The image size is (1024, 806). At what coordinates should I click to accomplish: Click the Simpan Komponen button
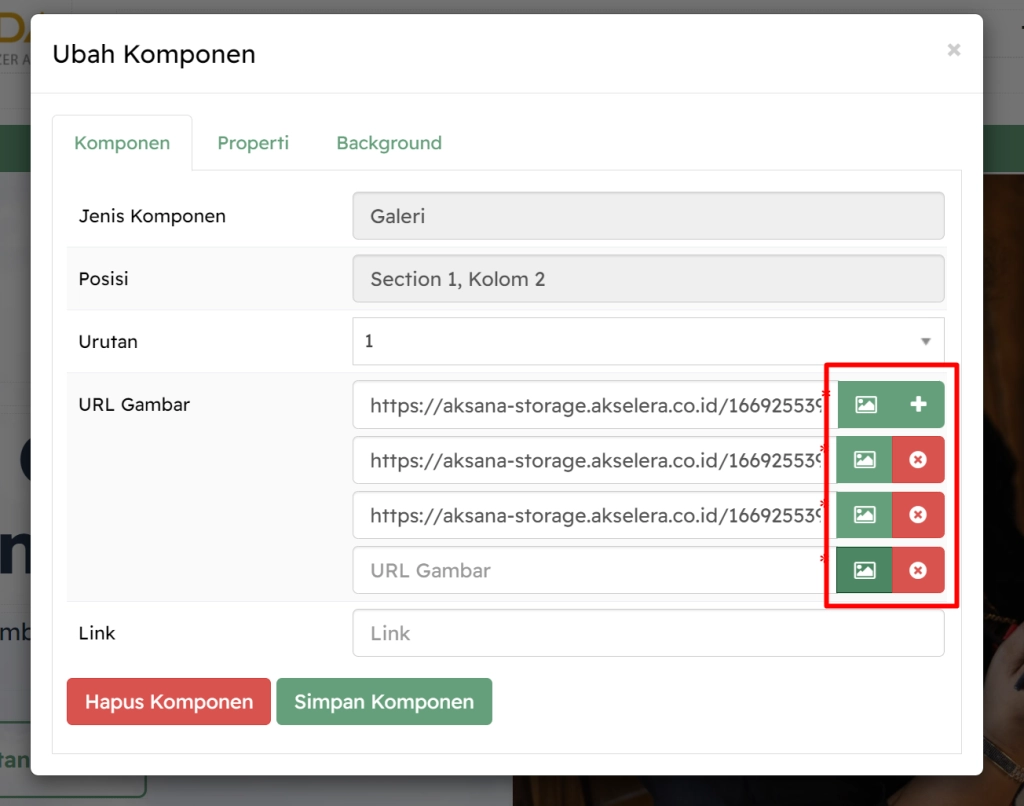pos(384,701)
